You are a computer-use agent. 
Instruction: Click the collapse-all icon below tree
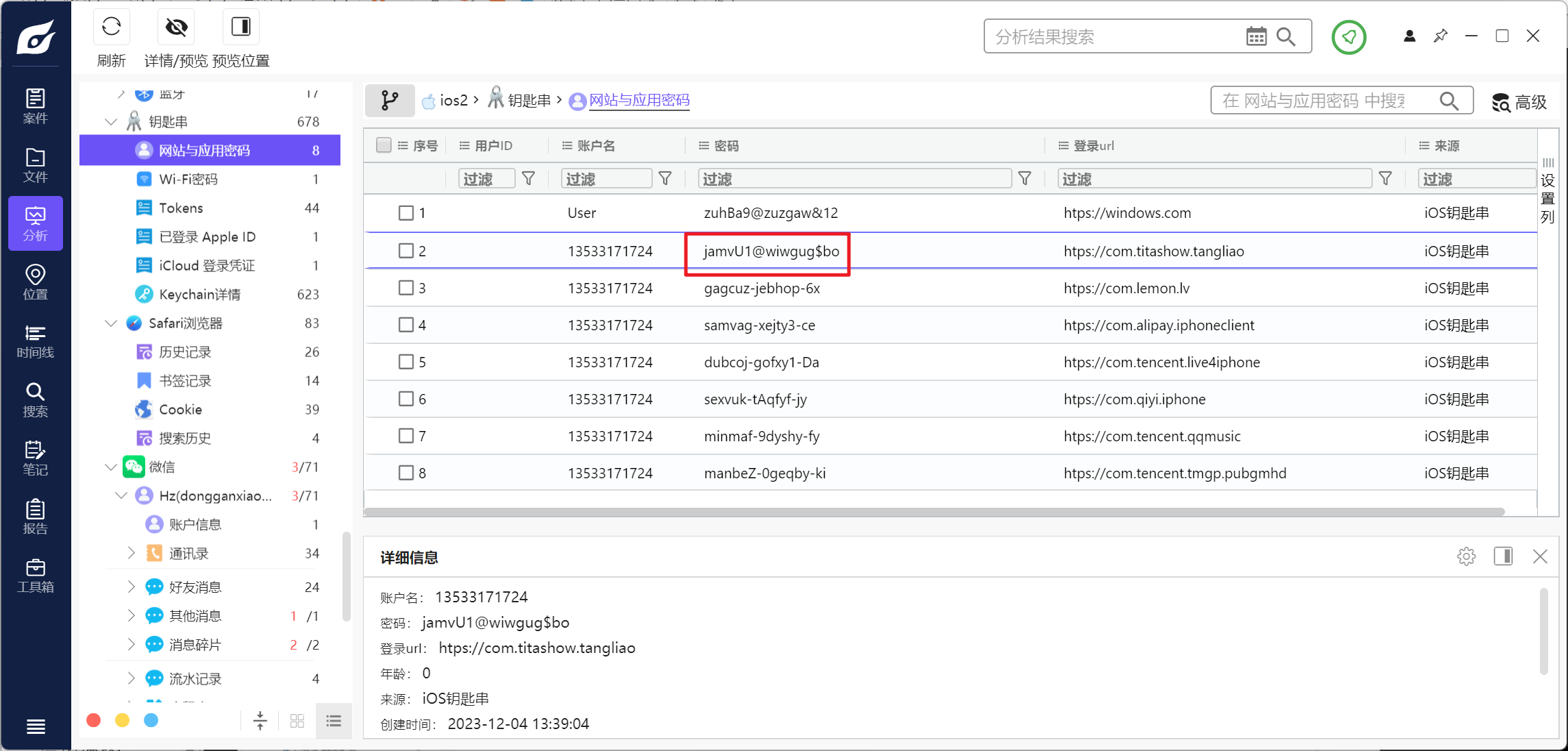point(260,721)
